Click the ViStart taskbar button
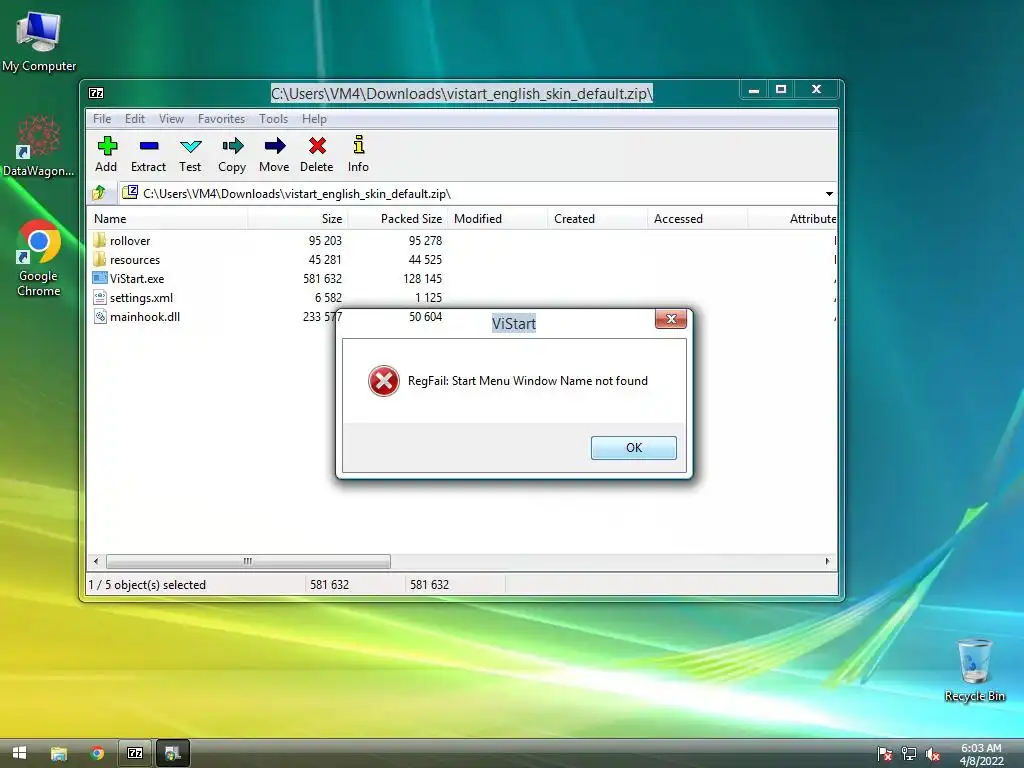The height and width of the screenshot is (768, 1024). click(172, 753)
